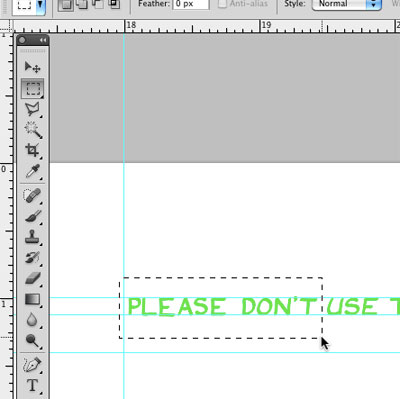
Task: Select the Magic Wand tool
Action: click(x=33, y=130)
